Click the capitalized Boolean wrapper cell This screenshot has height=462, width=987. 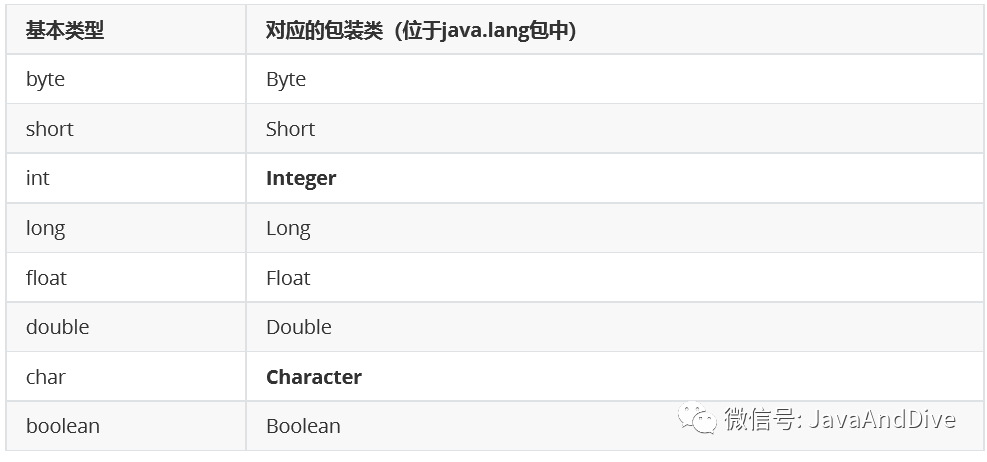[614, 426]
